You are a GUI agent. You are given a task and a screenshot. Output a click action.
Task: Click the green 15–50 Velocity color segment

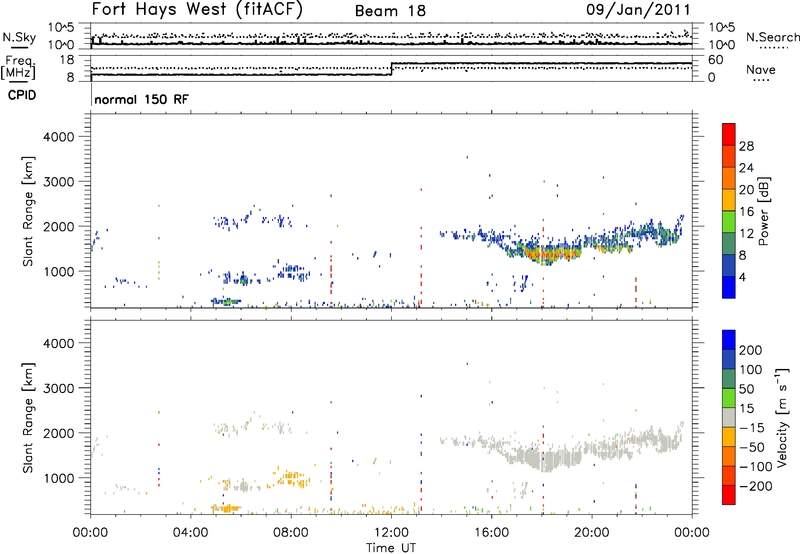click(729, 397)
